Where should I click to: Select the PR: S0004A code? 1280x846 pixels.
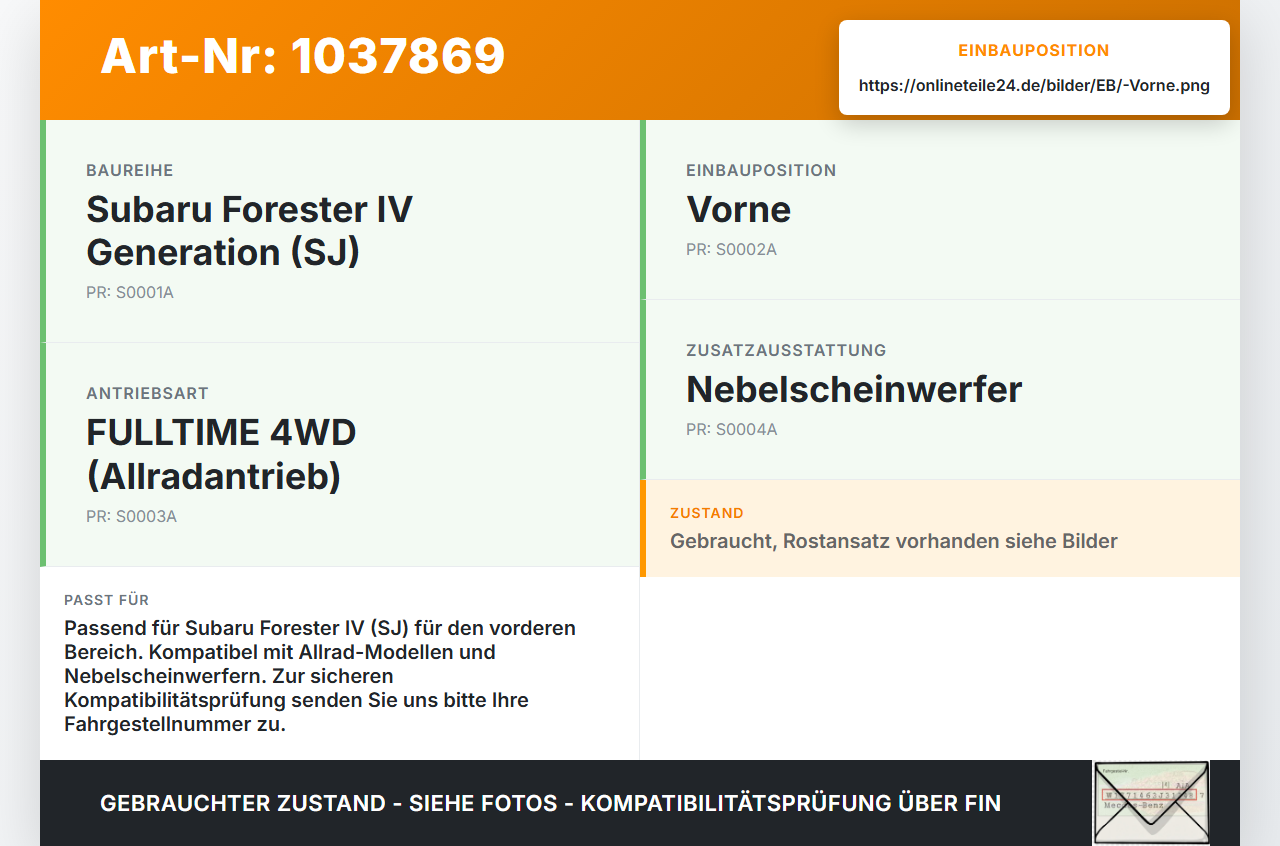tap(731, 430)
